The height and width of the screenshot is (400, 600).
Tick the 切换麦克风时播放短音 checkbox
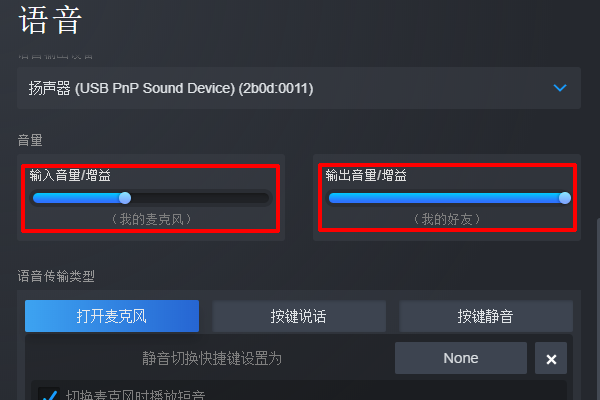[x=46, y=395]
